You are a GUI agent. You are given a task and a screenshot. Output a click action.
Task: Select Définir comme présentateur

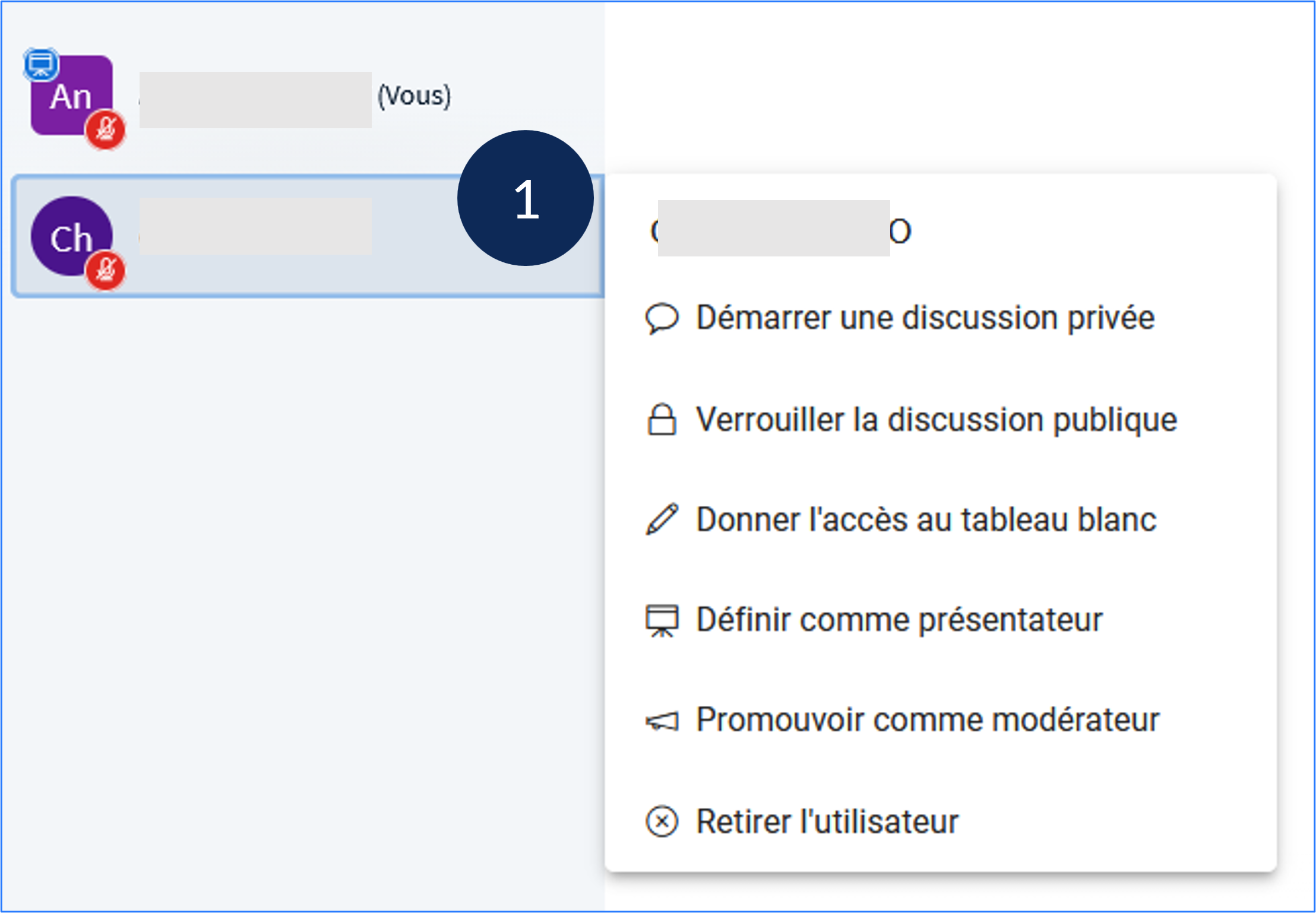(899, 620)
